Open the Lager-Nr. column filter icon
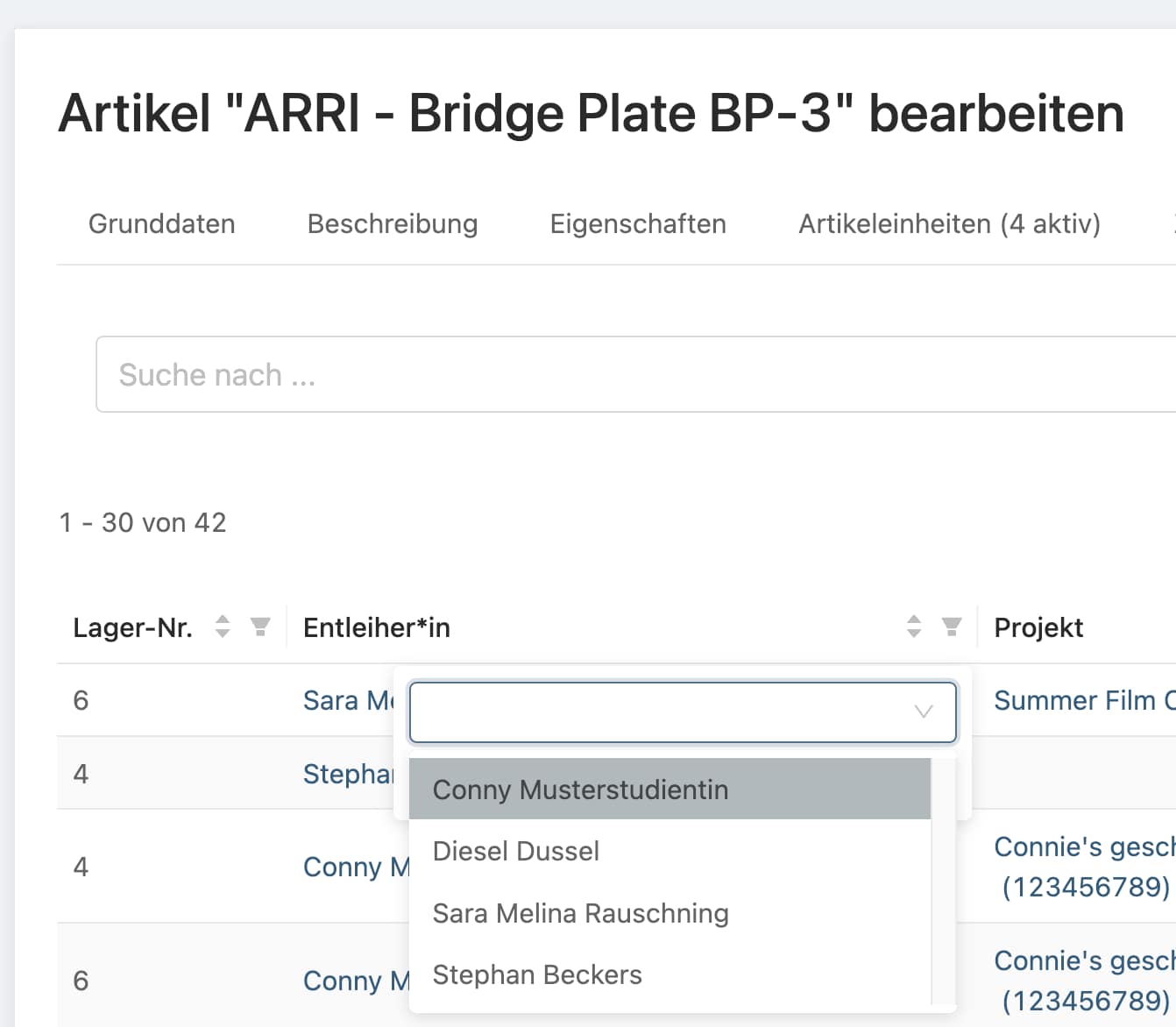 (x=260, y=627)
